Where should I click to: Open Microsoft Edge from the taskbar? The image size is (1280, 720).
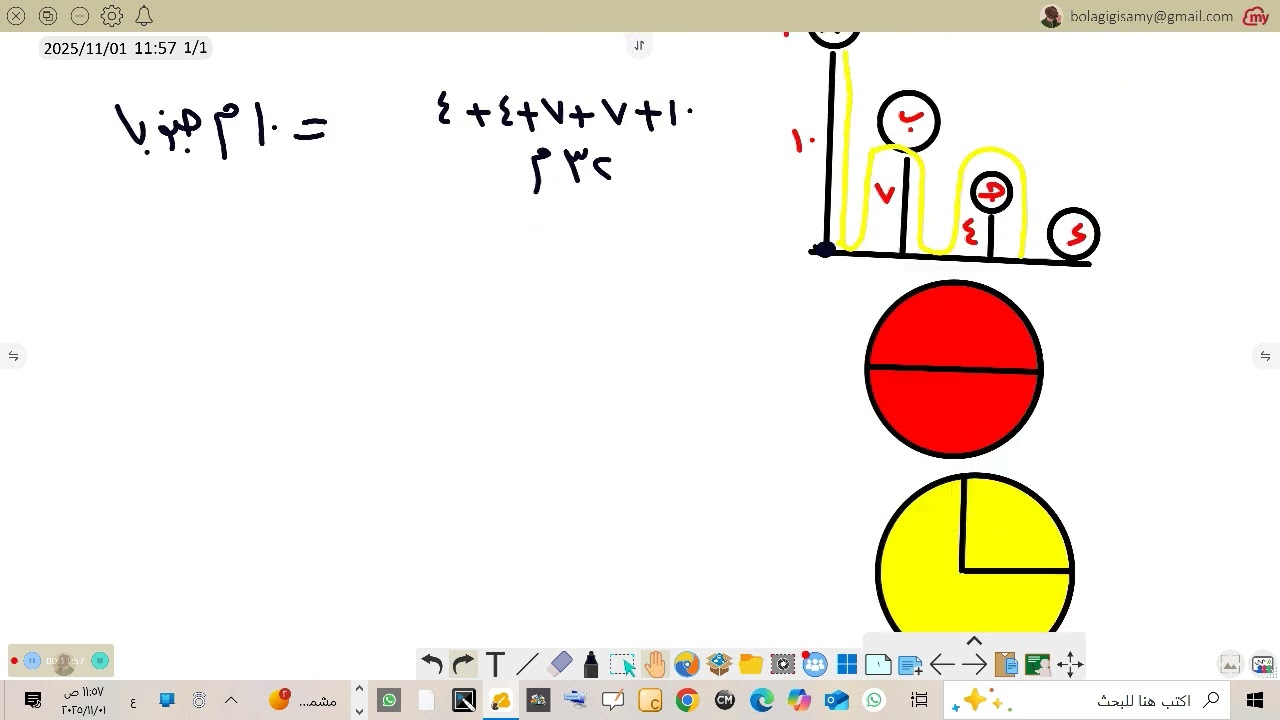pyautogui.click(x=762, y=700)
